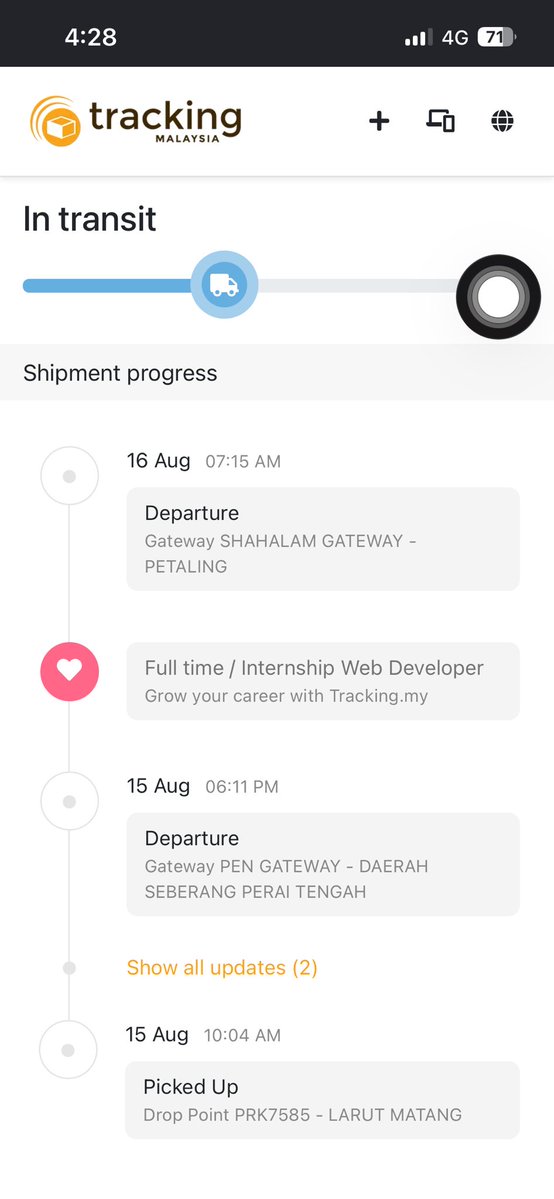554x1199 pixels.
Task: Expand Show all updates (2)
Action: point(222,967)
